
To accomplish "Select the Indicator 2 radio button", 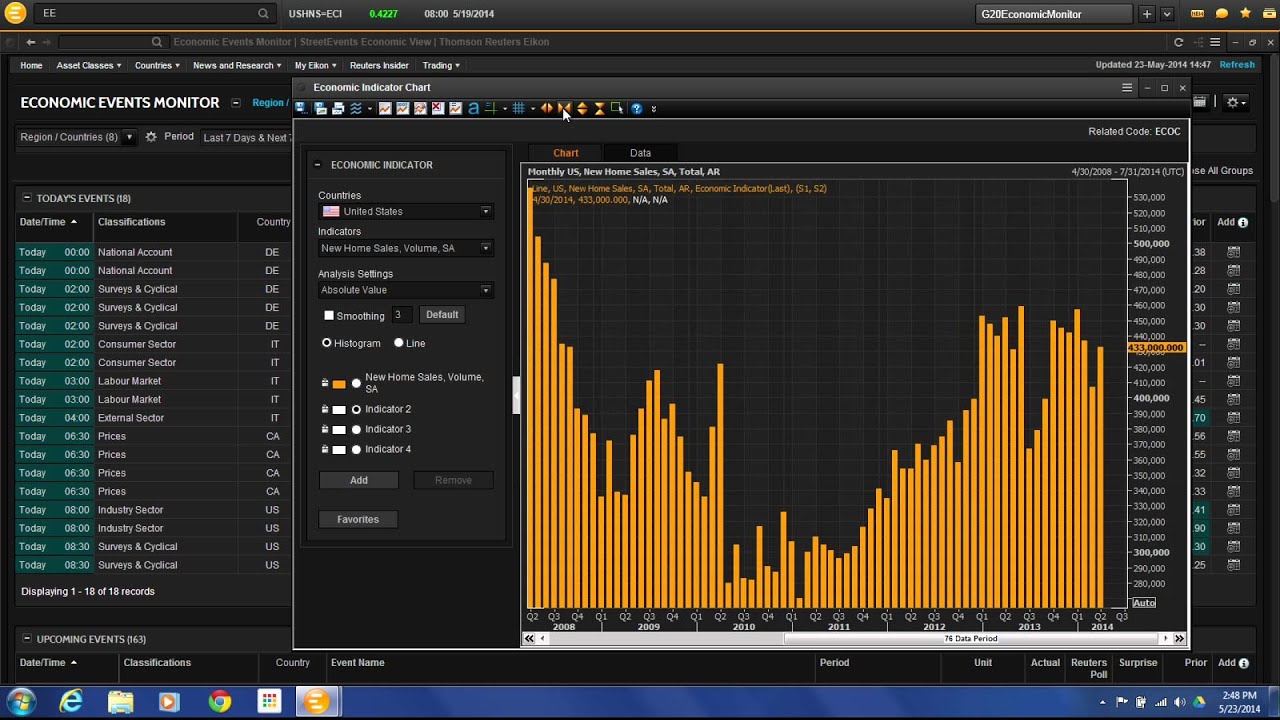I will click(356, 409).
